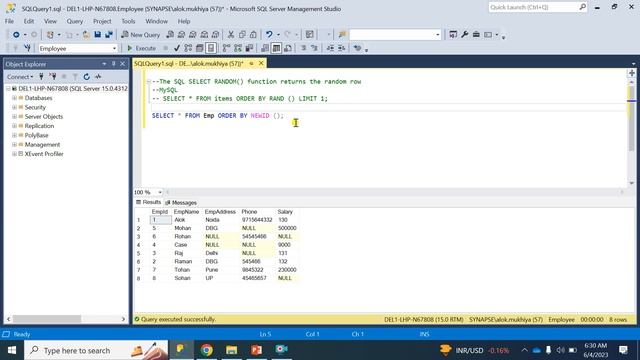Click the Properties wrench icon
The height and width of the screenshot is (360, 640).
pyautogui.click(x=464, y=35)
